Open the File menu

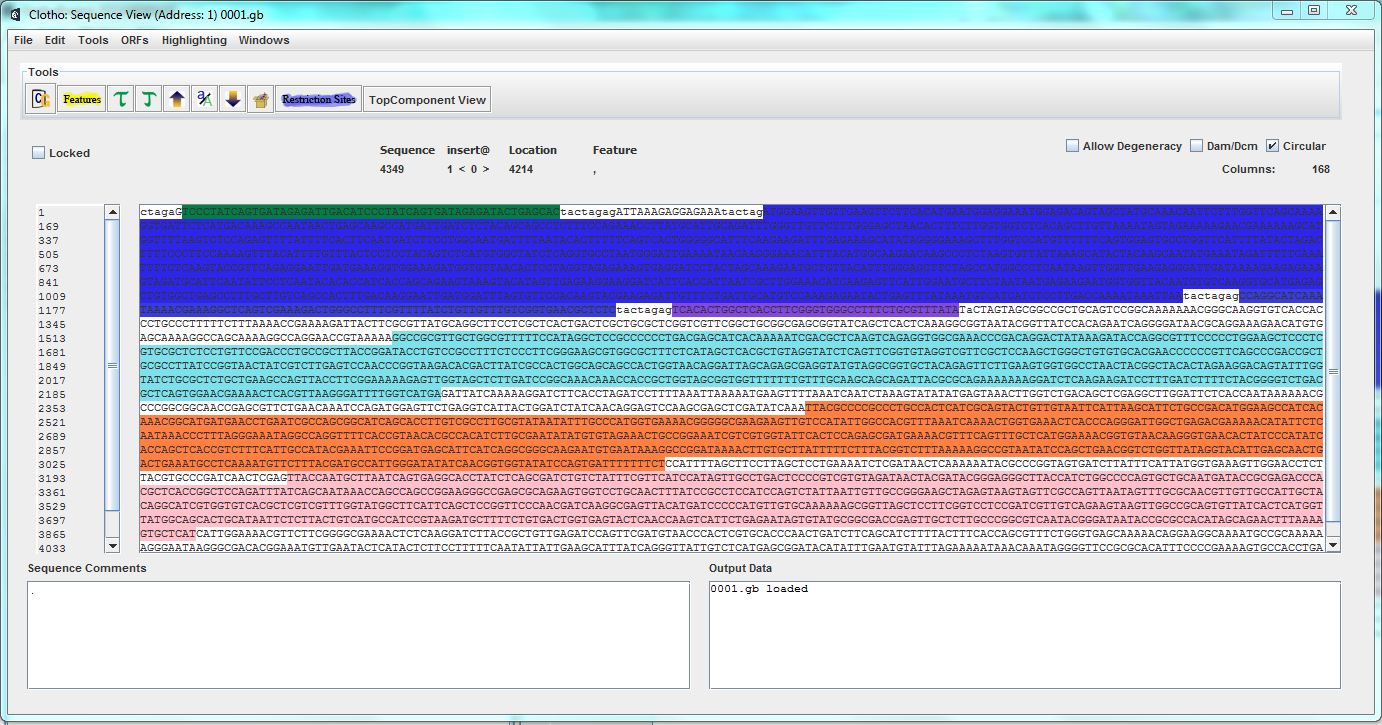[23, 40]
